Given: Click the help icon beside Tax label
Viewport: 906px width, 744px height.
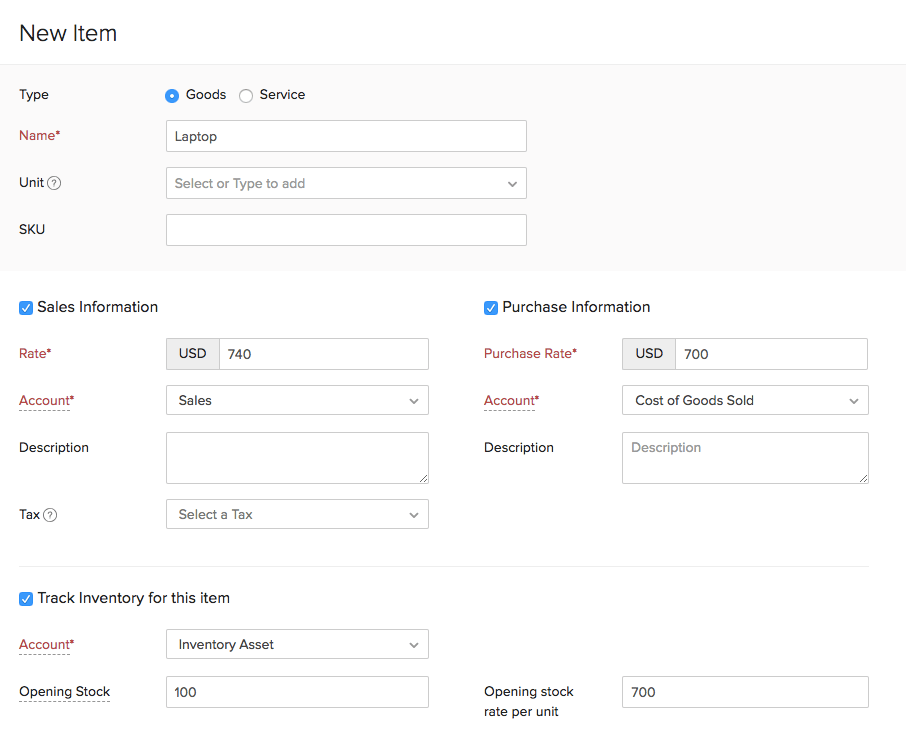Looking at the screenshot, I should 50,515.
